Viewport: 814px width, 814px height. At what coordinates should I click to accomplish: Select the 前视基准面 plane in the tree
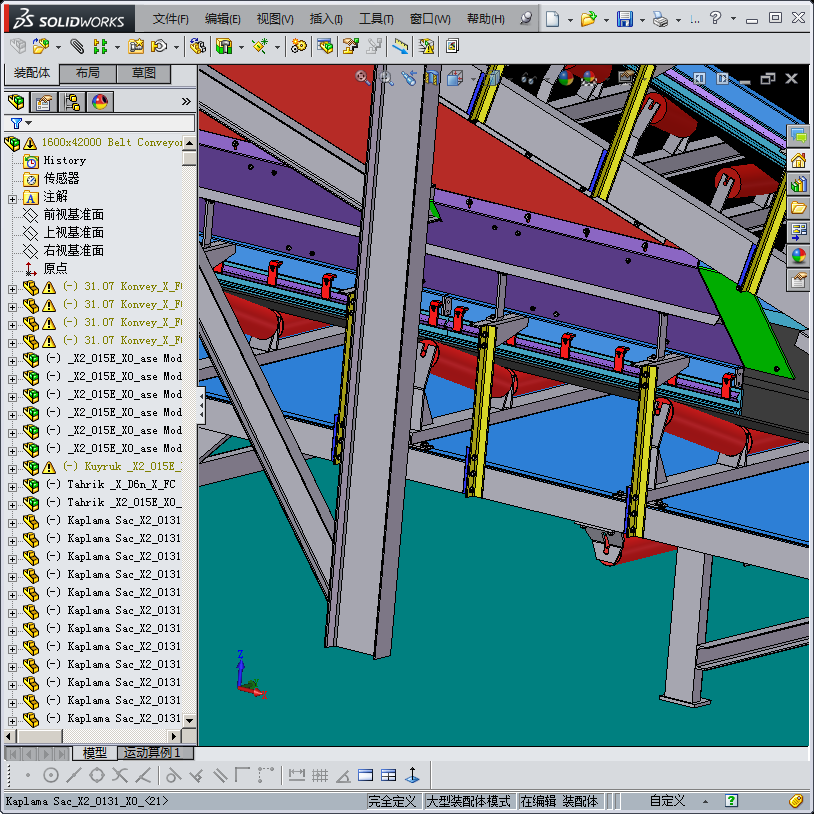pyautogui.click(x=72, y=215)
